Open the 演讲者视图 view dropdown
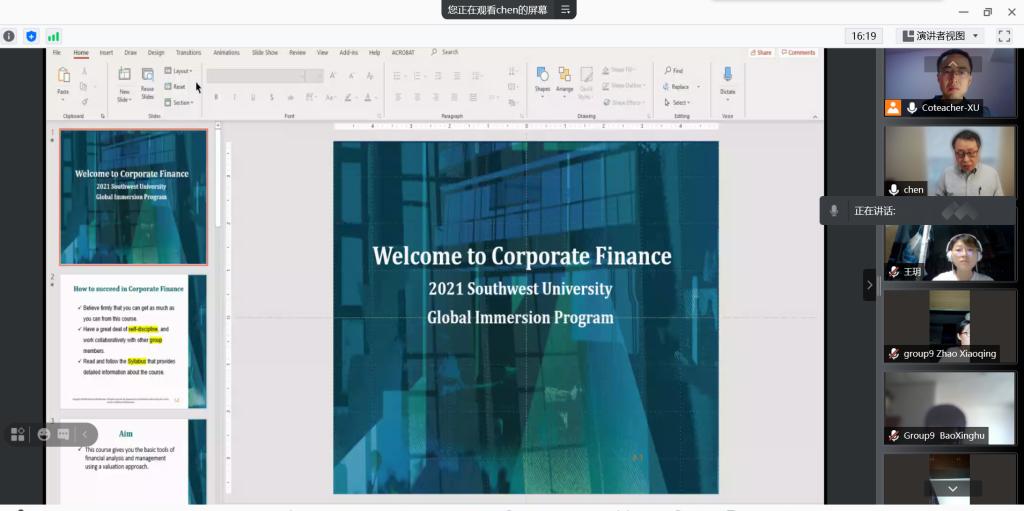The image size is (1024, 511). [x=941, y=36]
